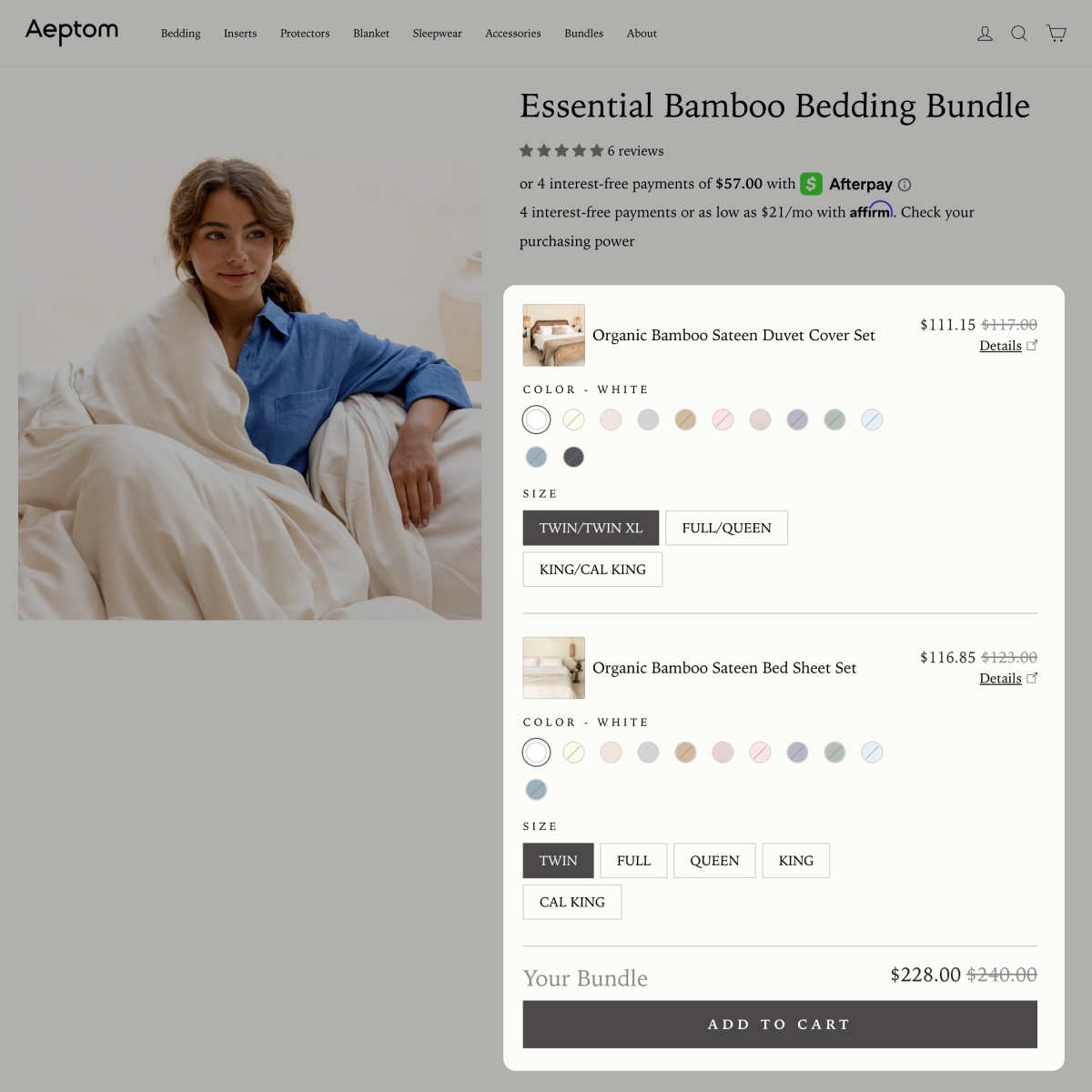Select CAL KING bed sheet size
The image size is (1092, 1092).
572,903
